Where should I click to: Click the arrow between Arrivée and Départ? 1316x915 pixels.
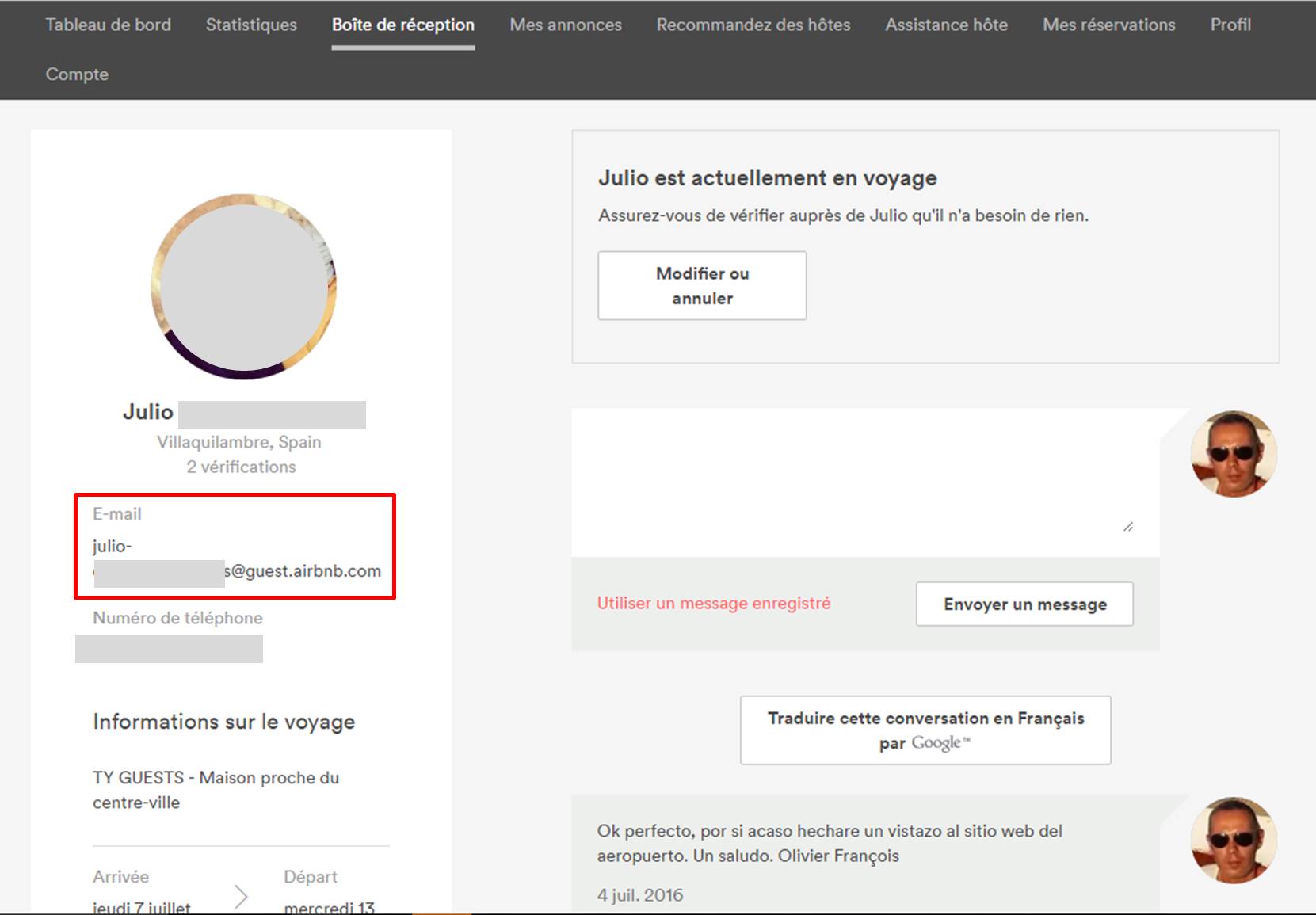(x=241, y=896)
